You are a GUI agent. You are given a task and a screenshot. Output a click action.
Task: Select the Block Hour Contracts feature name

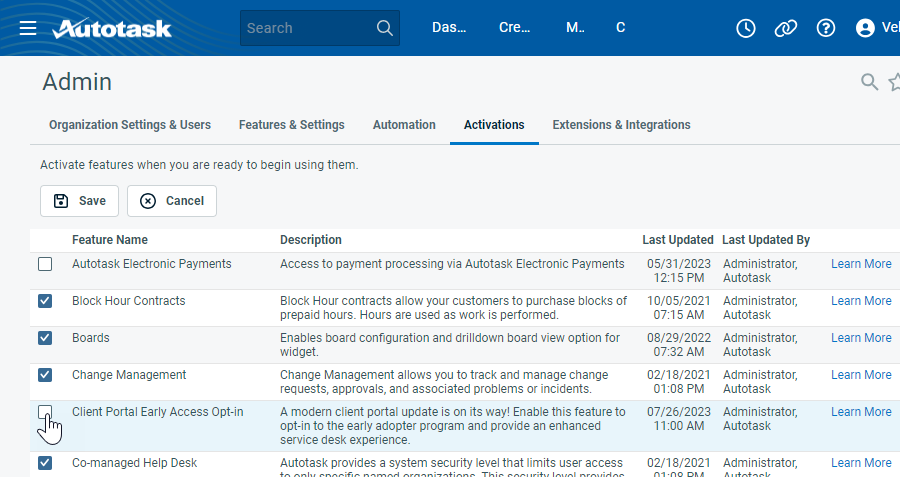pos(129,301)
